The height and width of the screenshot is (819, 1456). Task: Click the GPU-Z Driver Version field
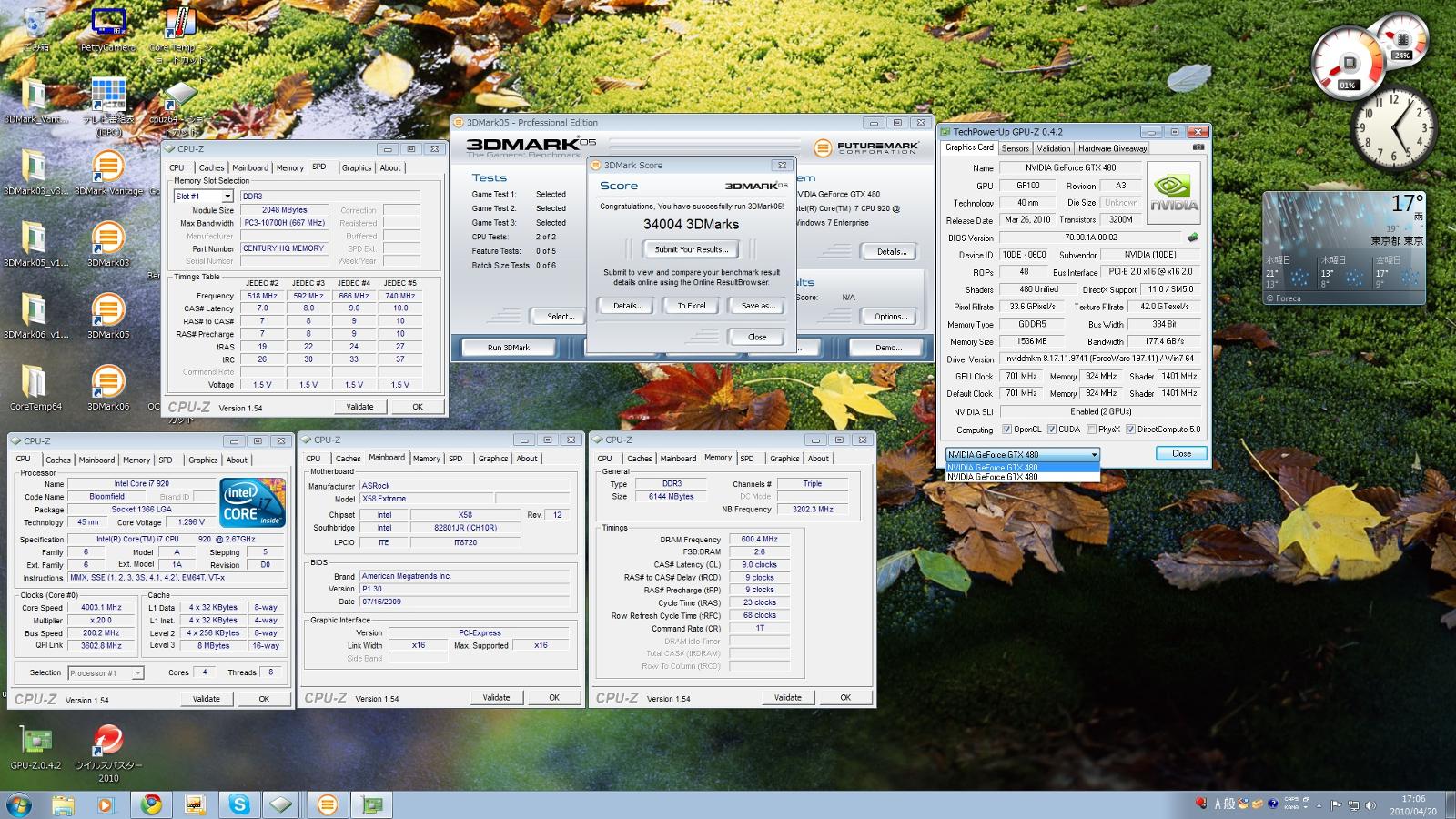click(x=1099, y=359)
